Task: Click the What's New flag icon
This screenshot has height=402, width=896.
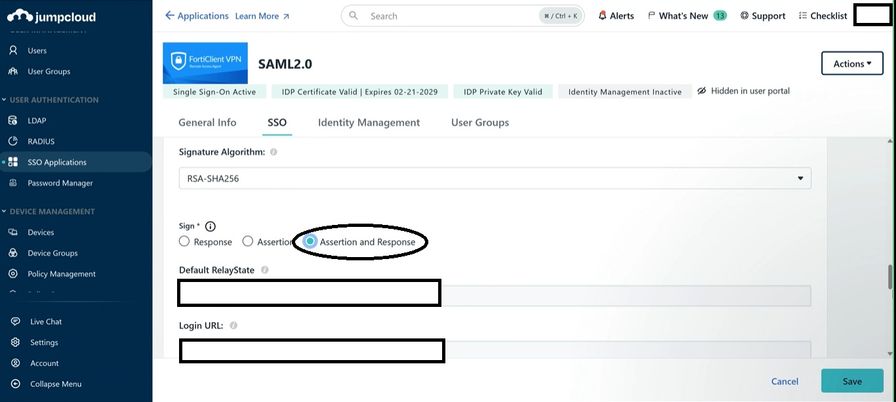Action: click(651, 16)
